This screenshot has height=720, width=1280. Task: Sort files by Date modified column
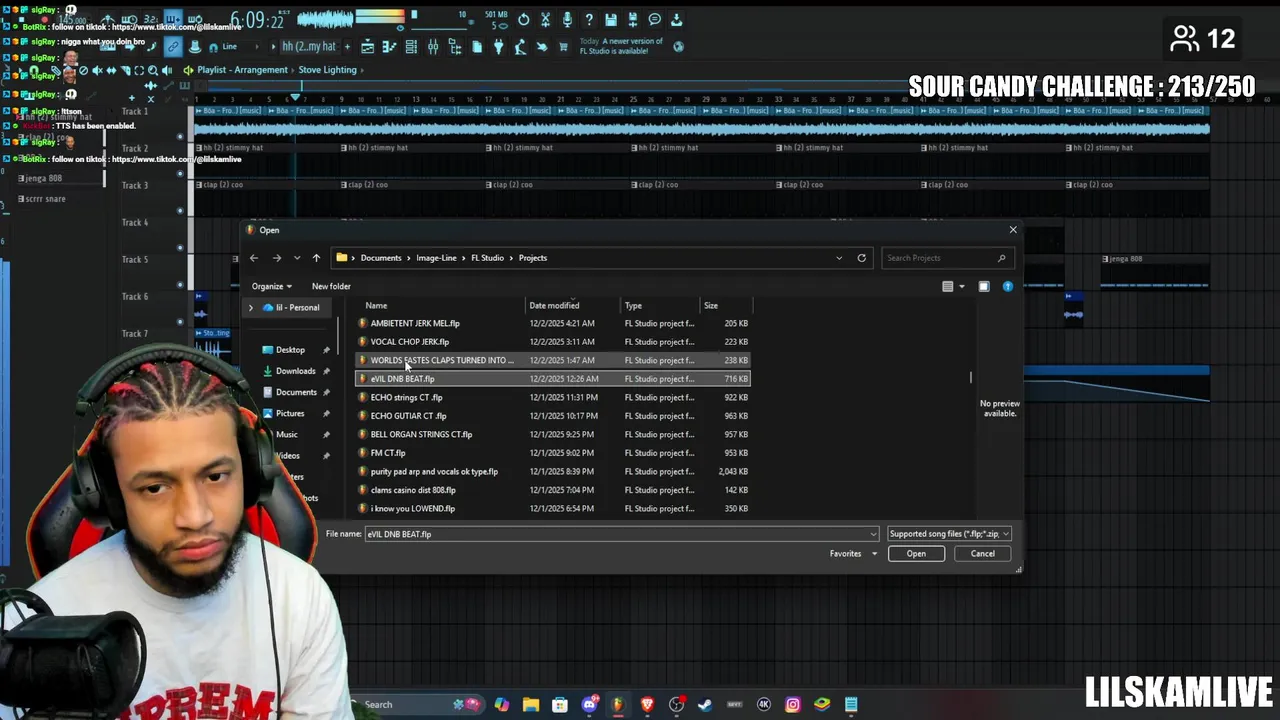554,306
